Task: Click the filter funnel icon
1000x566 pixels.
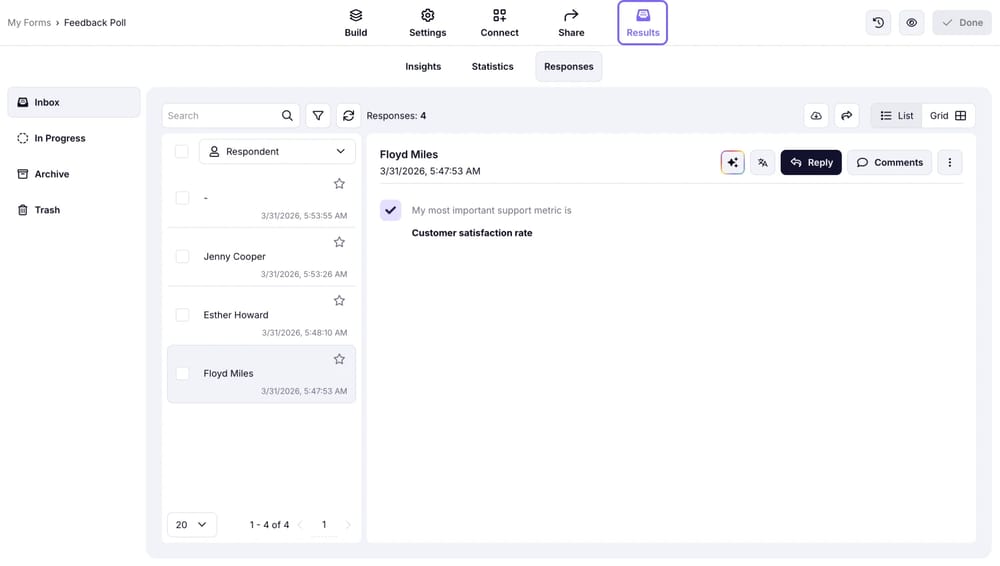Action: [318, 116]
